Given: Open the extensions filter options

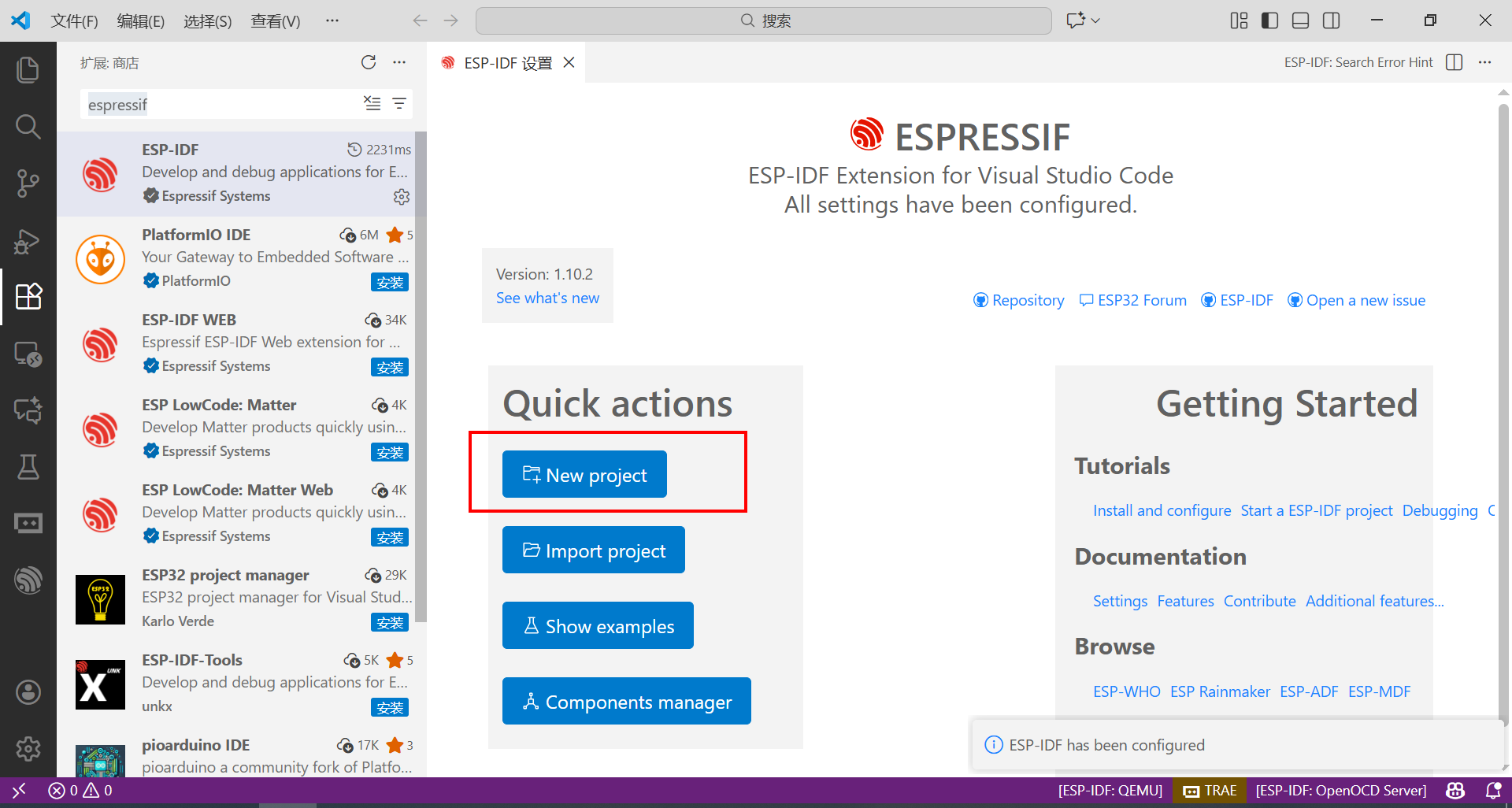Looking at the screenshot, I should coord(399,103).
